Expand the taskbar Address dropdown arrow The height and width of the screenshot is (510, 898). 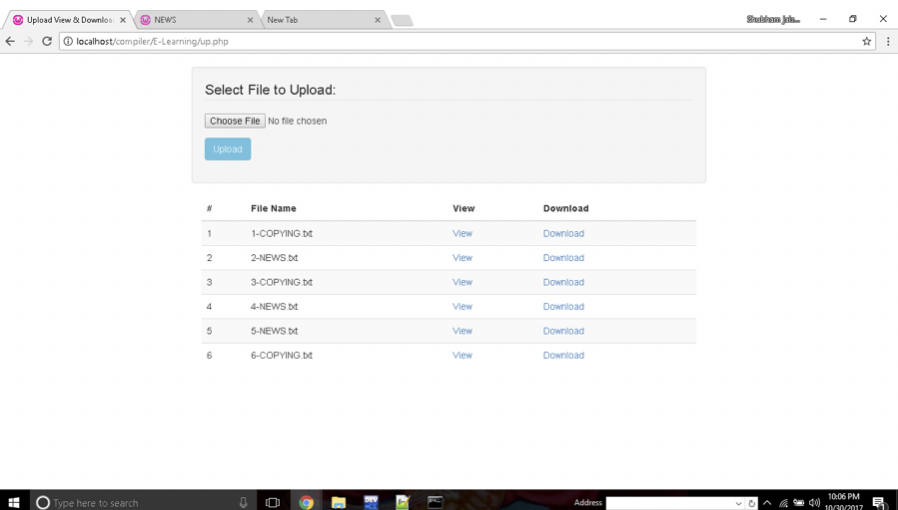[738, 503]
